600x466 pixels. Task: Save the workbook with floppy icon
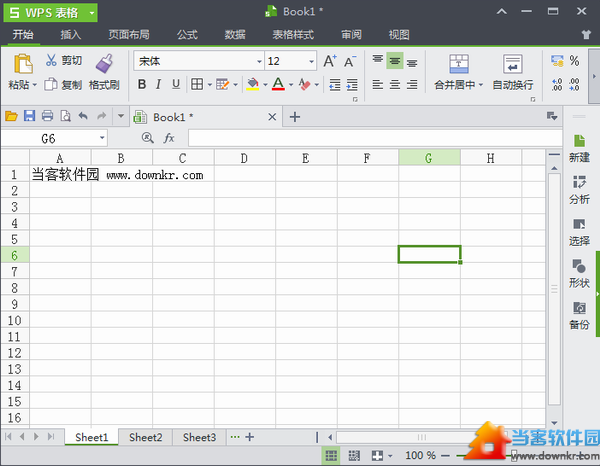[29, 116]
